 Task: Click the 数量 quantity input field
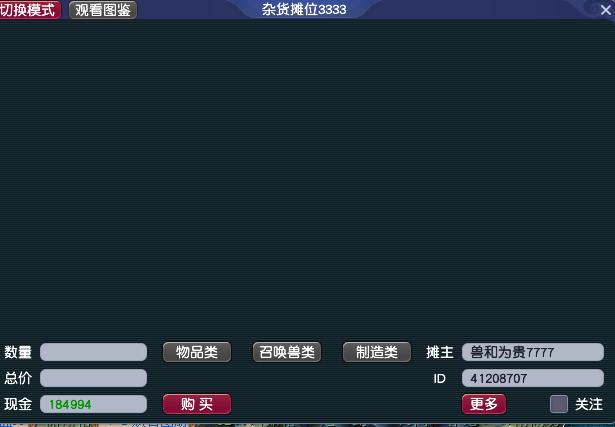pos(94,352)
